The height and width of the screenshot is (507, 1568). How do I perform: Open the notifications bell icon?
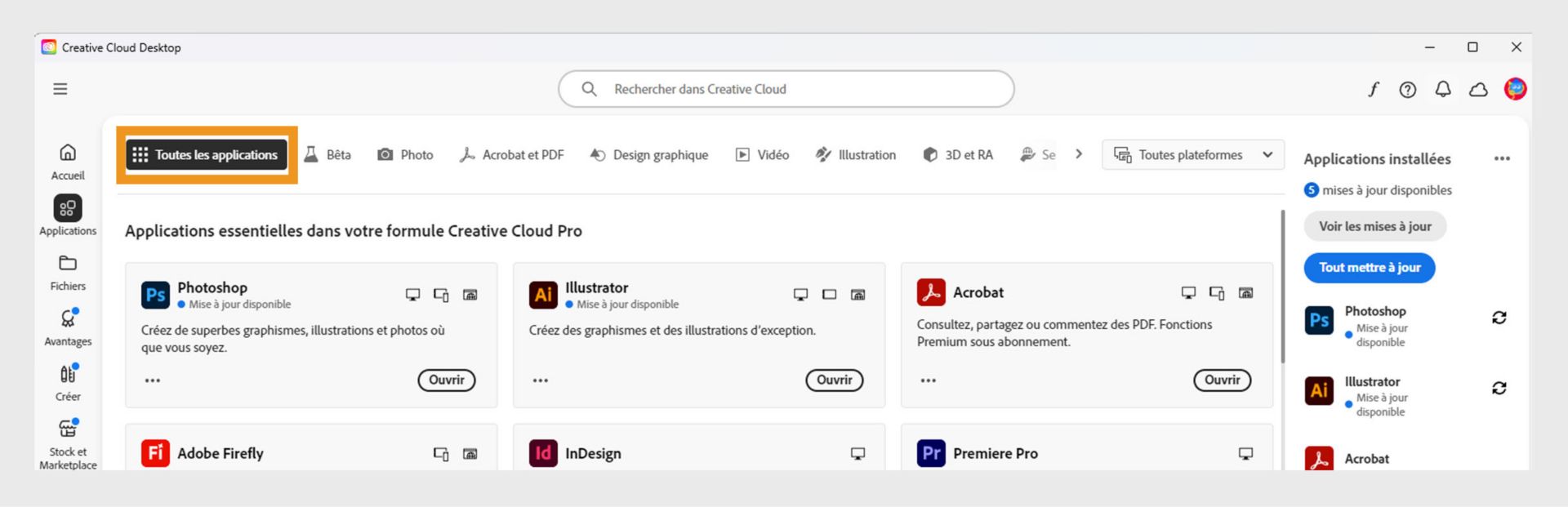pyautogui.click(x=1443, y=89)
